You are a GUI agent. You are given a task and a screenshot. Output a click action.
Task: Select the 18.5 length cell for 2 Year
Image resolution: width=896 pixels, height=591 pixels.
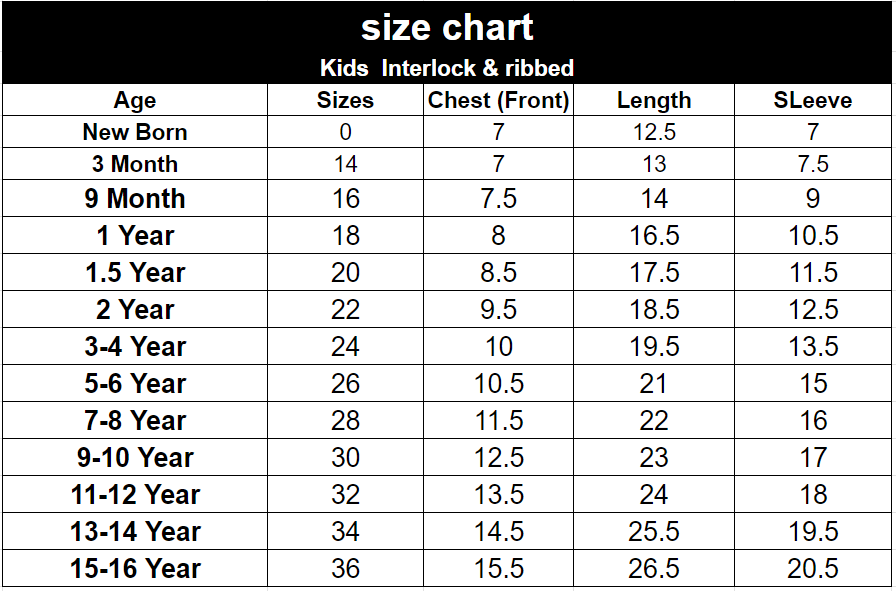pyautogui.click(x=654, y=310)
